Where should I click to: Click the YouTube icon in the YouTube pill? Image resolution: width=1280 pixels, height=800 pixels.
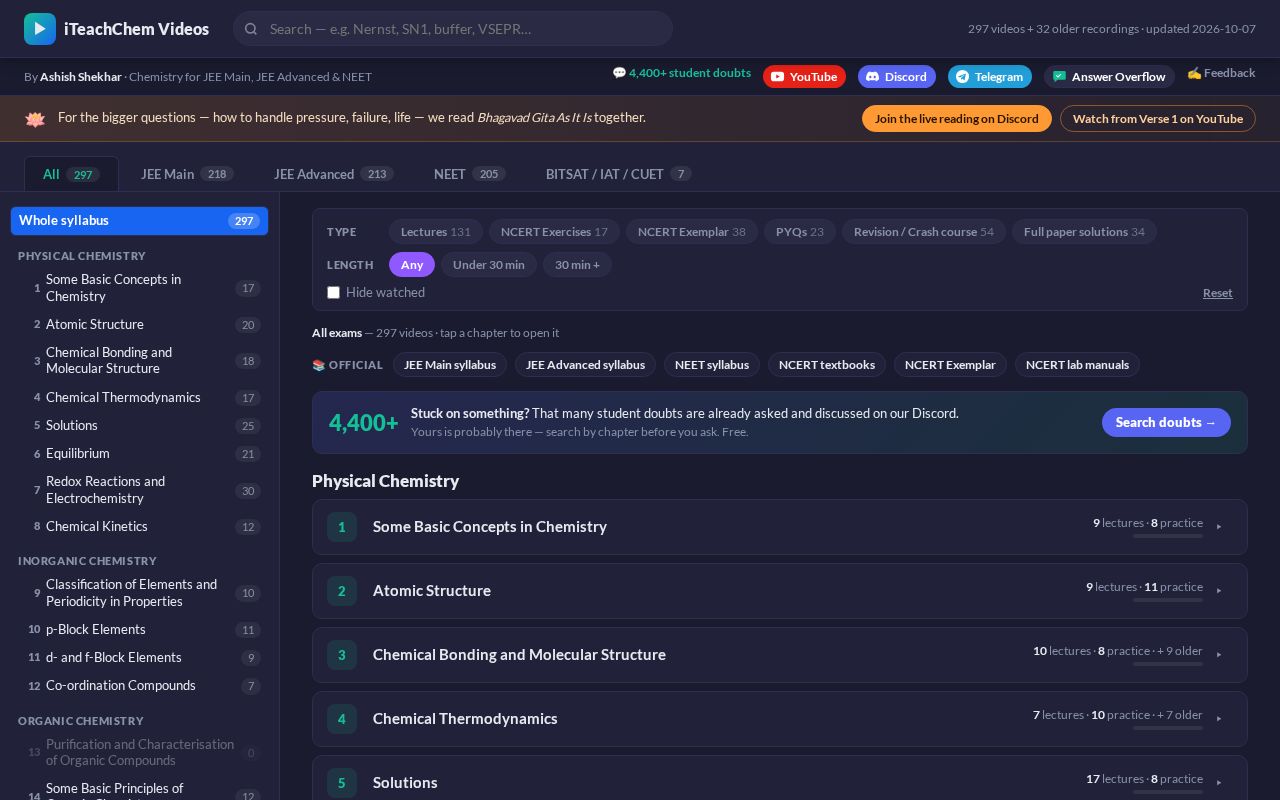pos(777,77)
